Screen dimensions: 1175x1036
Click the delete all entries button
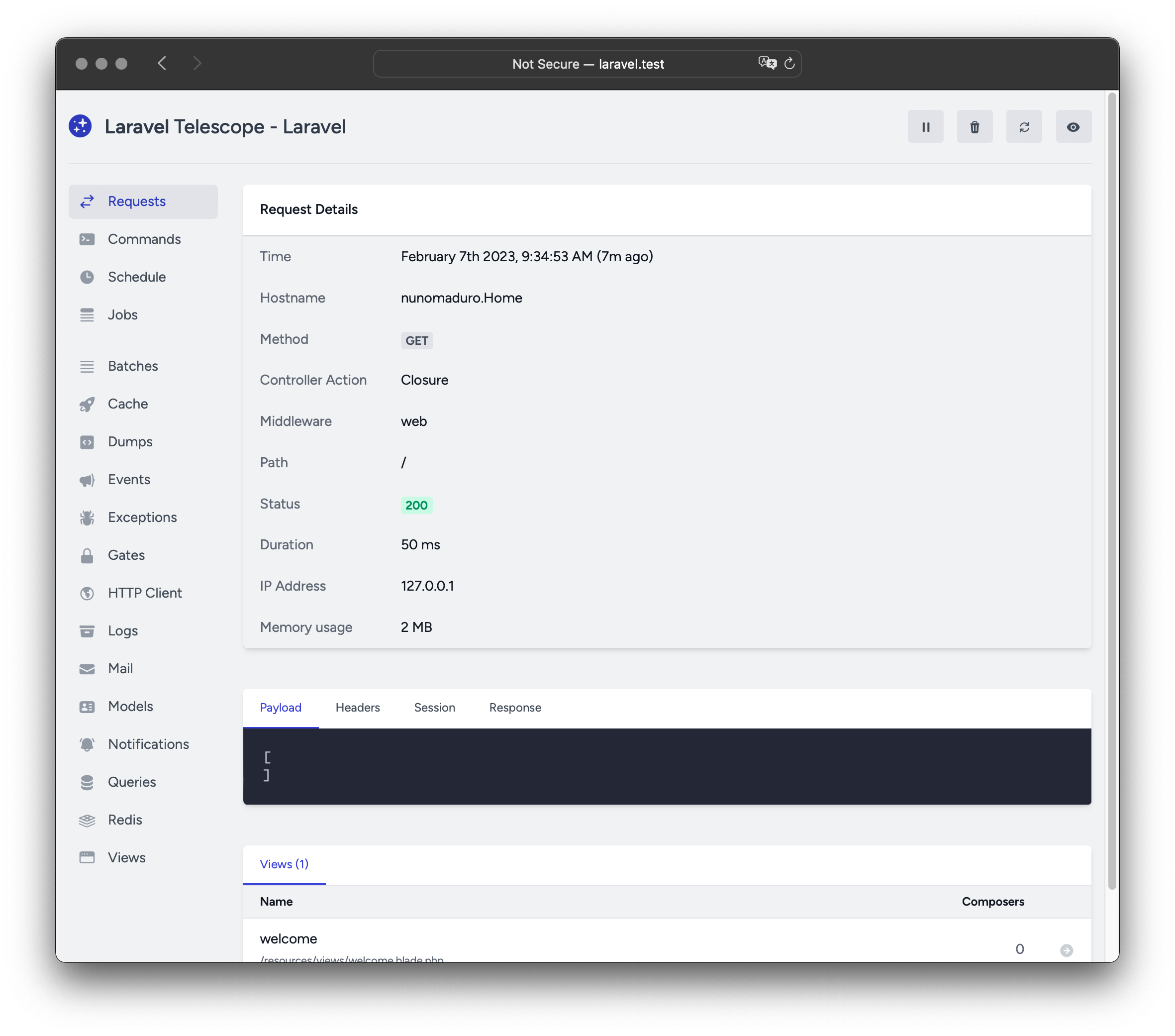[974, 126]
